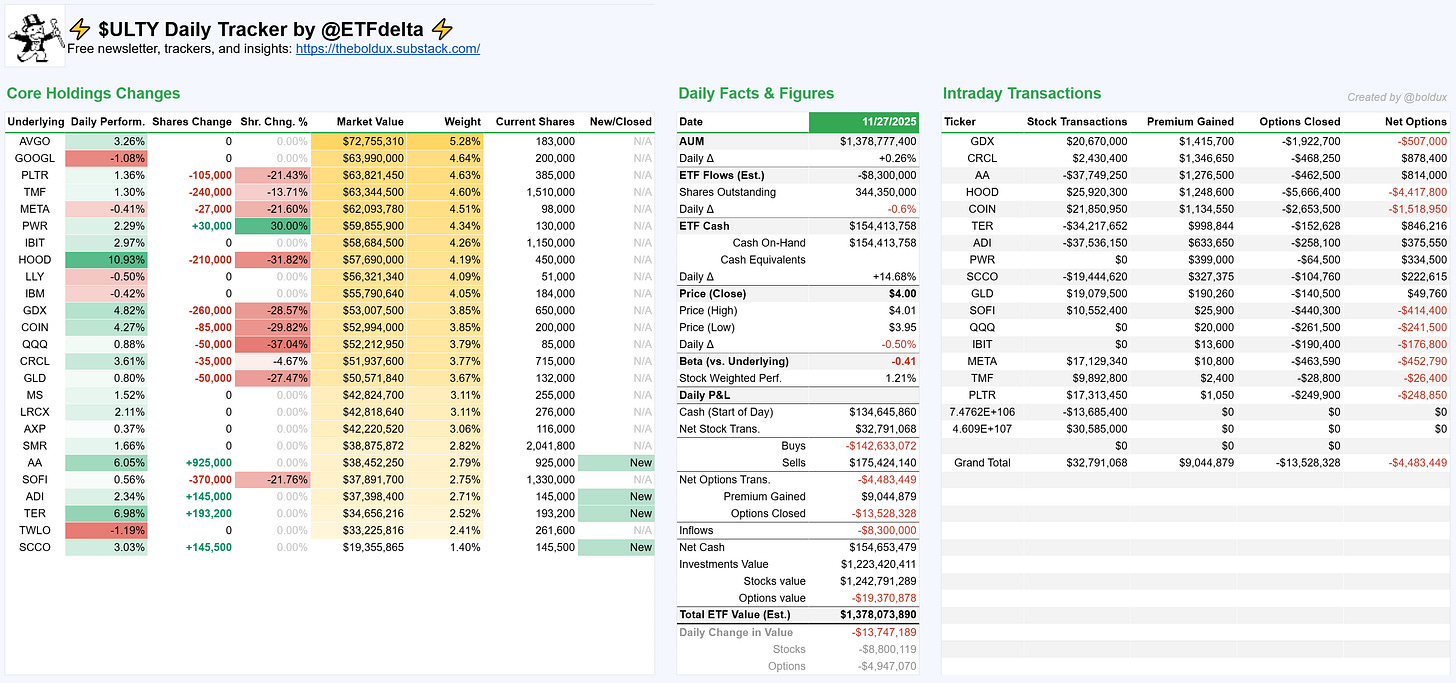Click the Options Closed column header
The height and width of the screenshot is (683, 1456).
(1300, 122)
